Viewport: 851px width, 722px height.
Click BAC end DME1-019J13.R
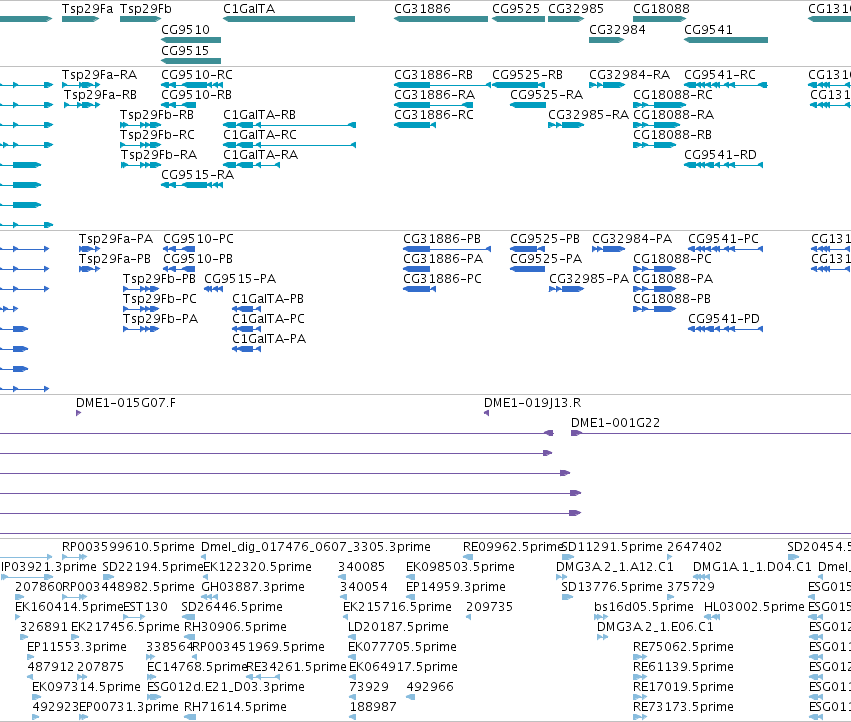[x=486, y=413]
